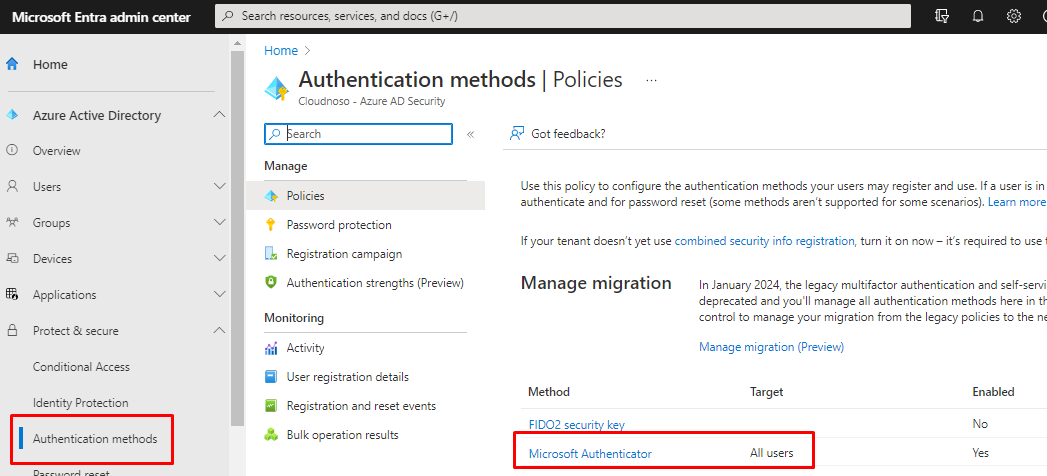This screenshot has height=476, width=1047.
Task: Open the ellipsis more options beside Policies
Action: point(651,80)
